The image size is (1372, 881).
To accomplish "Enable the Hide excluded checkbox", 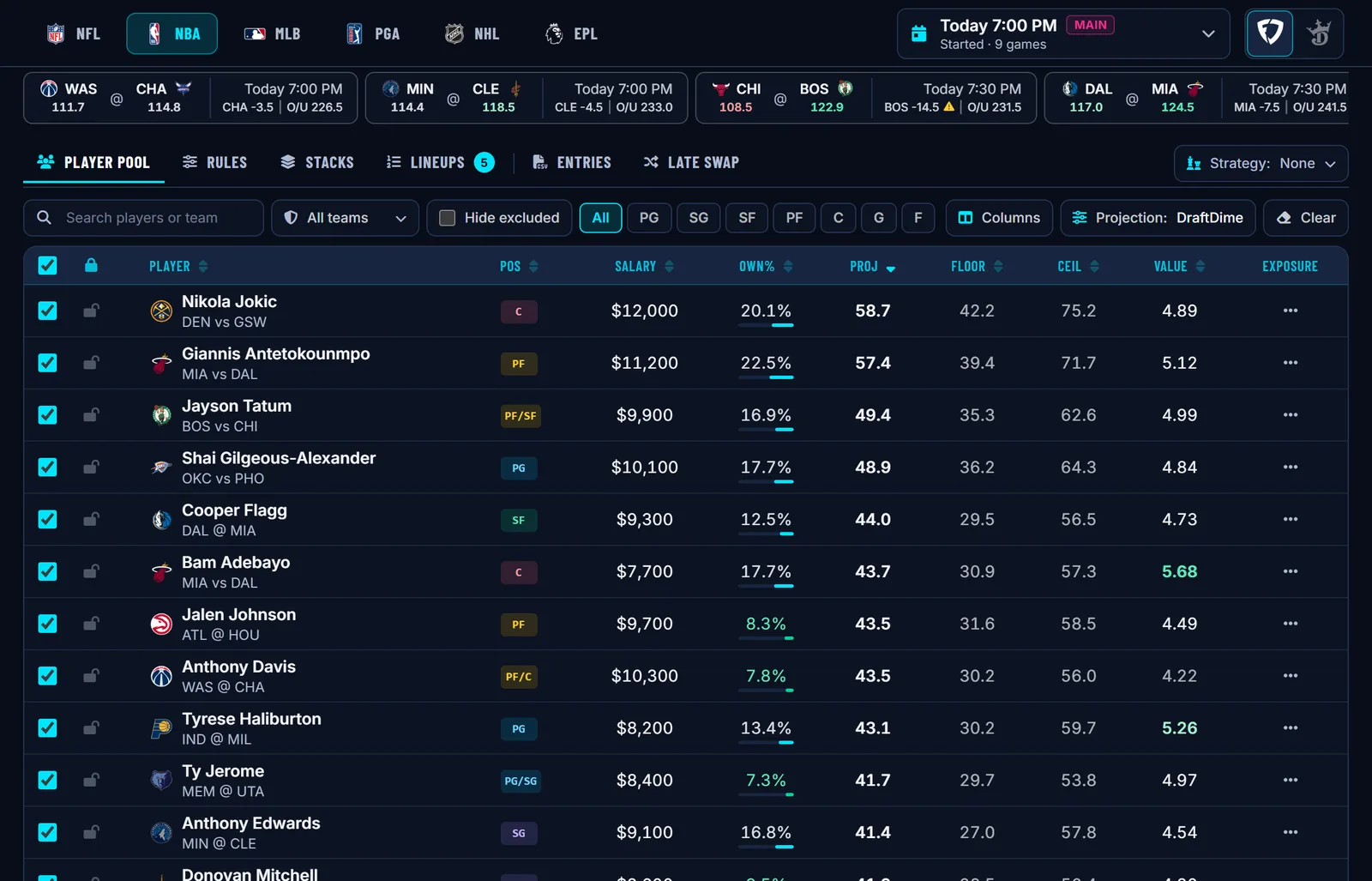I will 447,218.
